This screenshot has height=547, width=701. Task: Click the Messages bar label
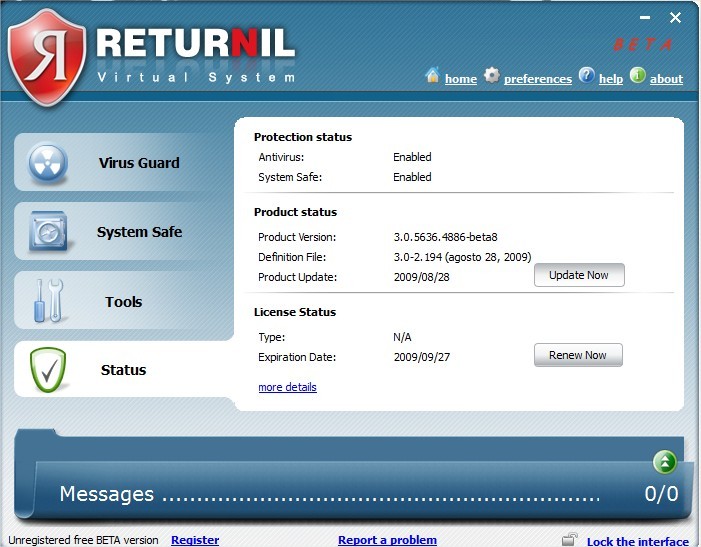coord(107,494)
